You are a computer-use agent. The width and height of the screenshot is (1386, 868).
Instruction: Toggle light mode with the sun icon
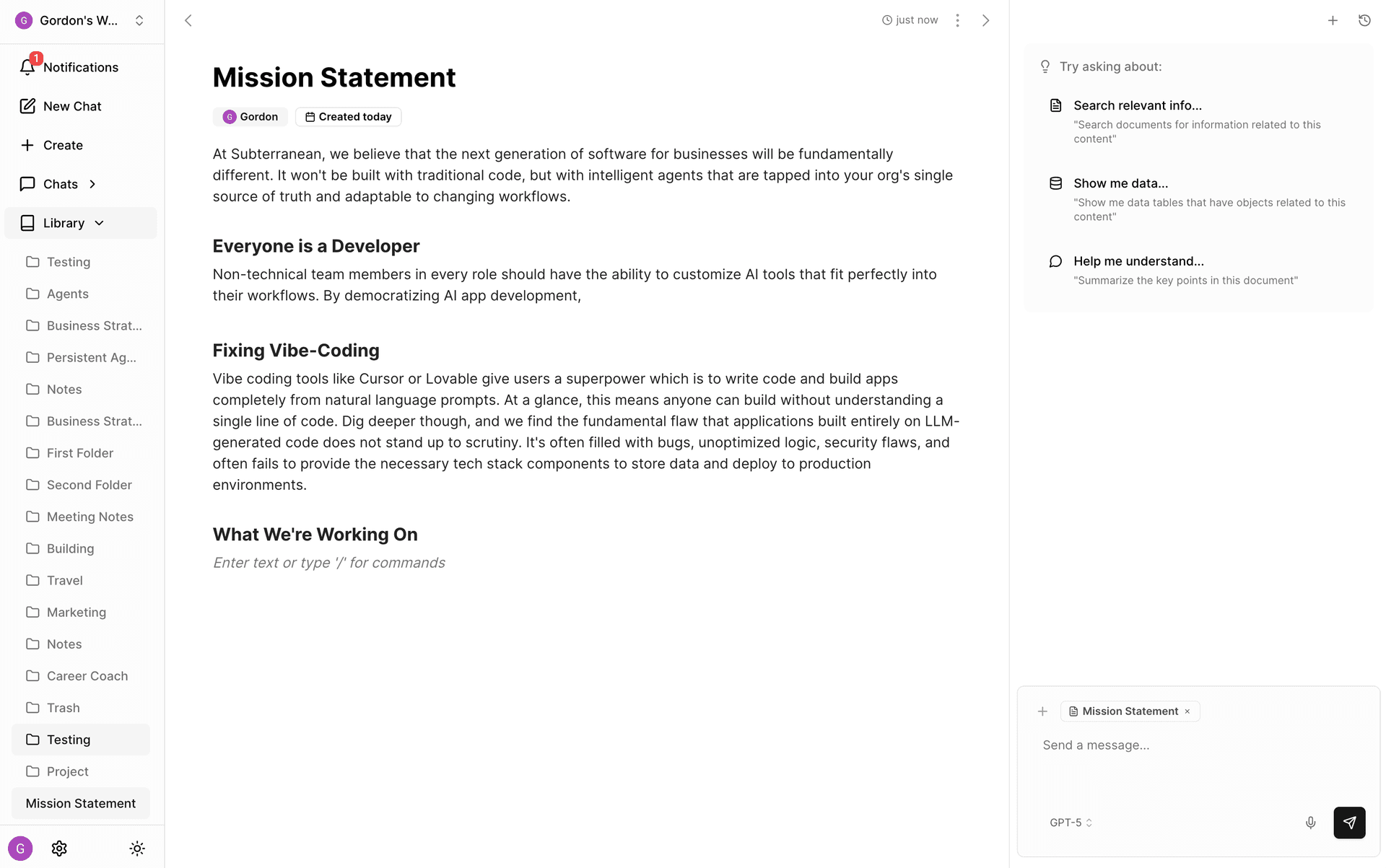(137, 848)
